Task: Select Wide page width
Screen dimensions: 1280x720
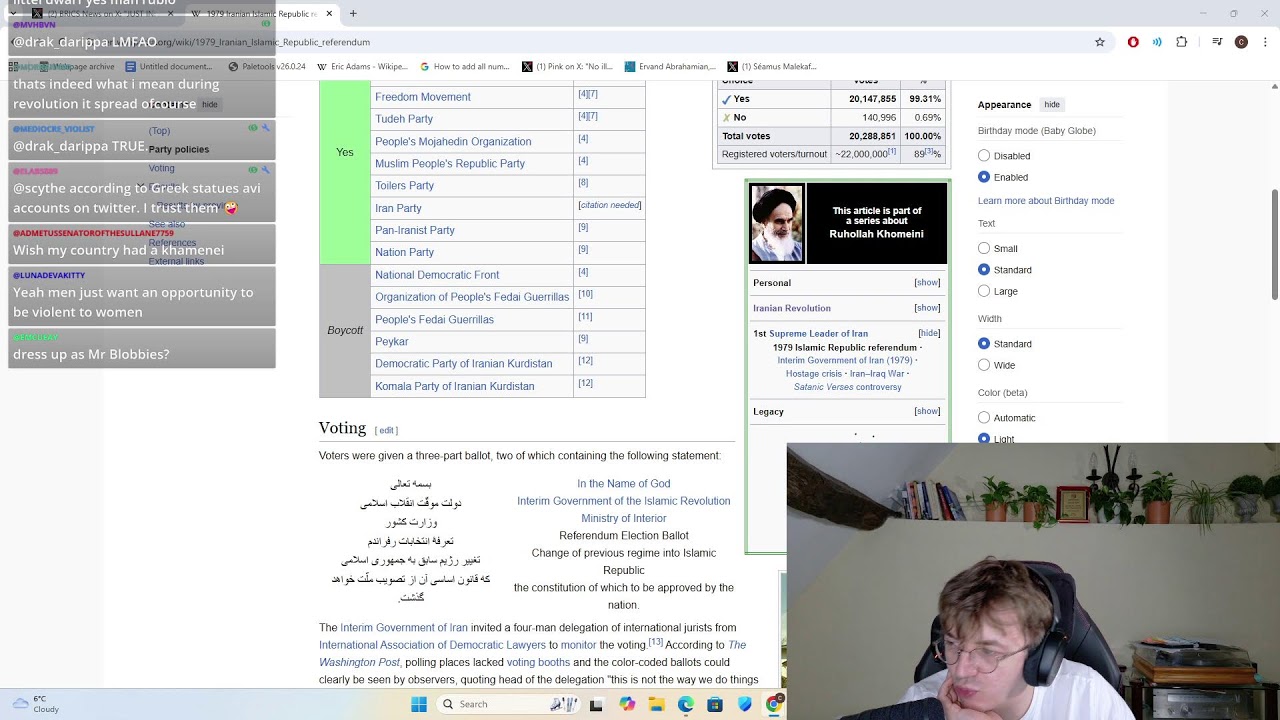Action: point(984,365)
